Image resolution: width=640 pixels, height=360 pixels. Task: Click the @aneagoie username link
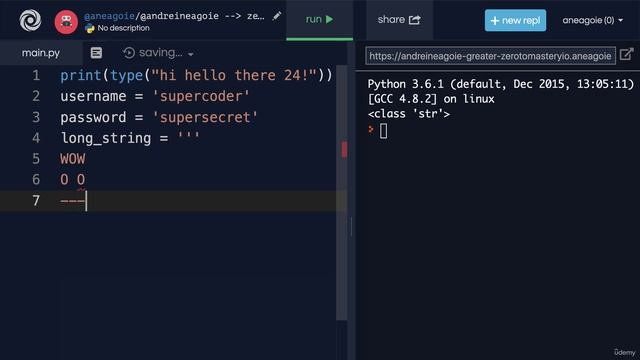pyautogui.click(x=109, y=16)
